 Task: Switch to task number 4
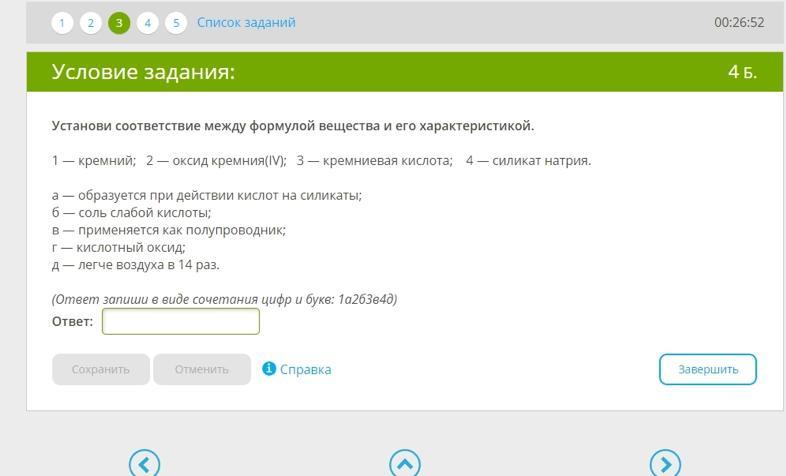(x=148, y=23)
